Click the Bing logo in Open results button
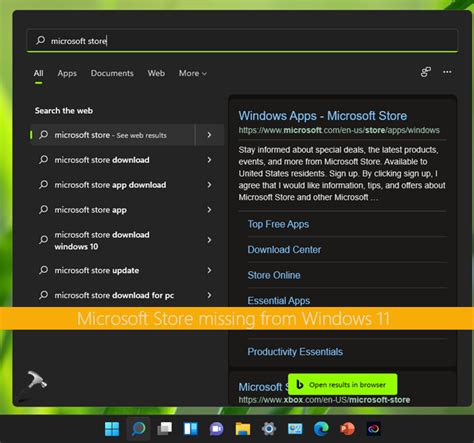Image resolution: width=474 pixels, height=443 pixels. pos(300,384)
